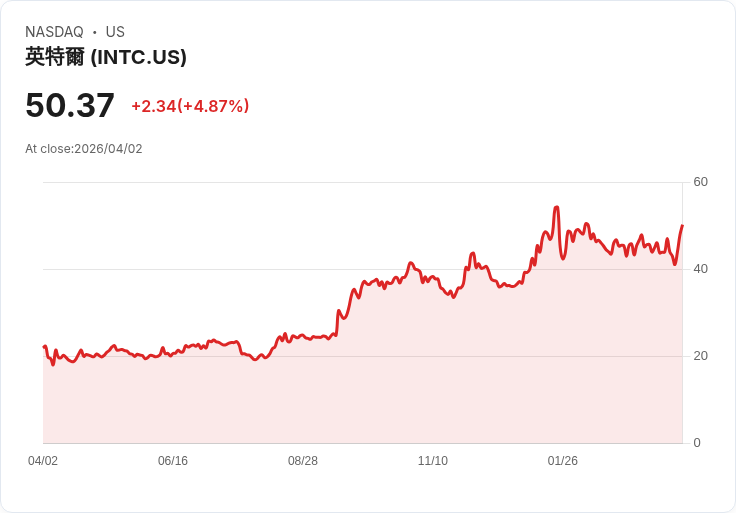The height and width of the screenshot is (513, 736).
Task: Select the 04/02 date on the x-axis
Action: tap(43, 461)
